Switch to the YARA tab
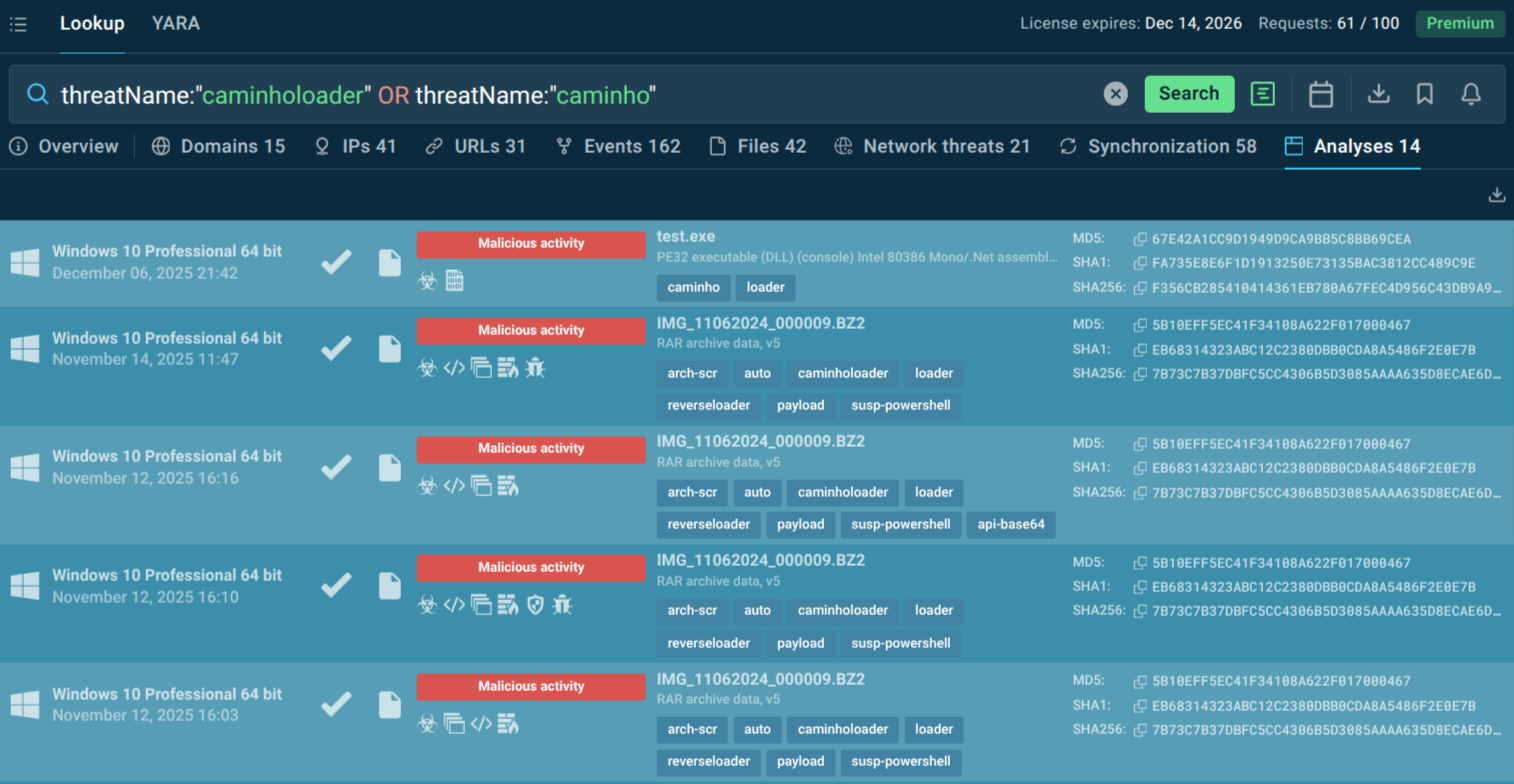The height and width of the screenshot is (784, 1514). [x=175, y=22]
